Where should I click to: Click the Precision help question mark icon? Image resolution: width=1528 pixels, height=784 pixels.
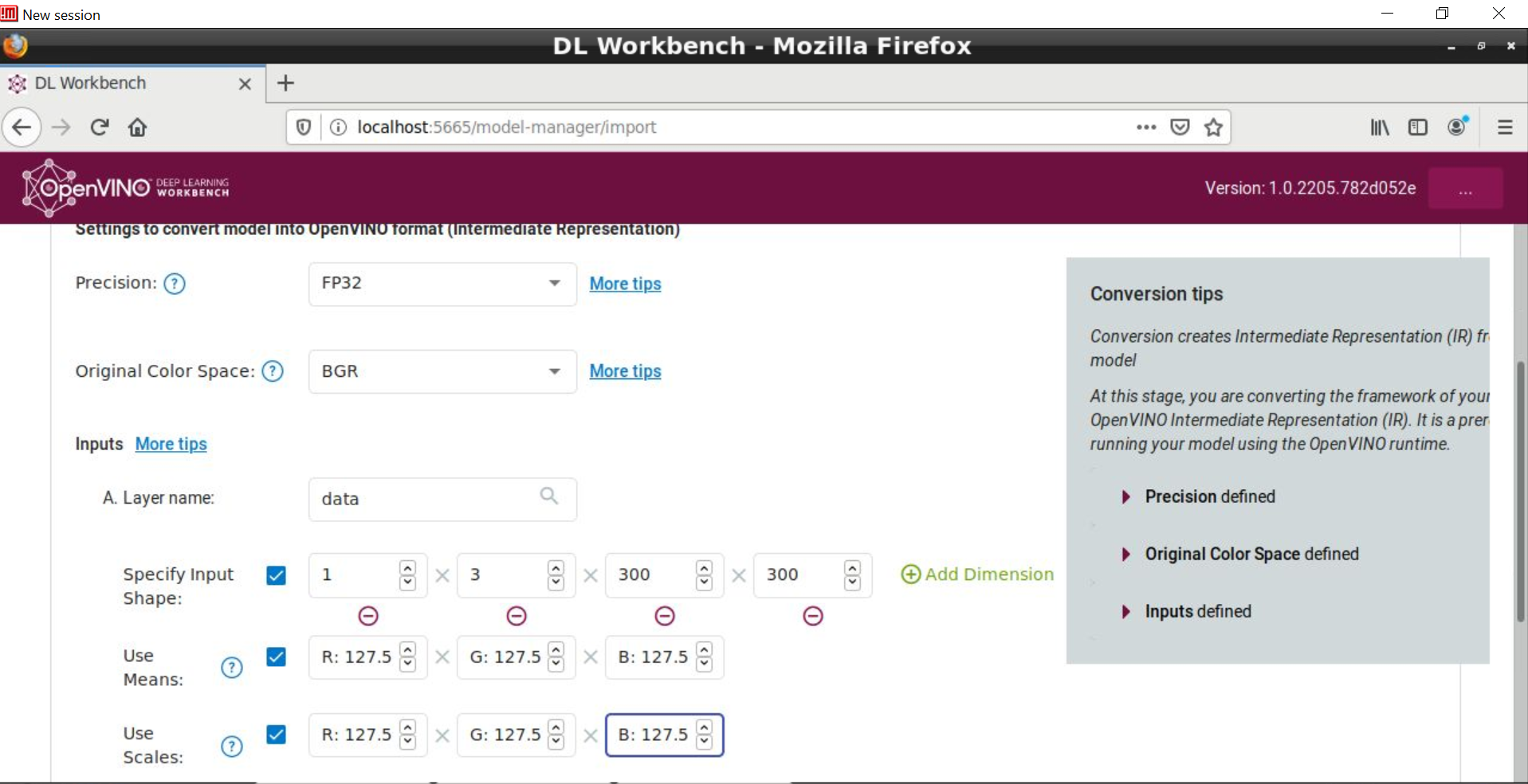click(x=174, y=284)
